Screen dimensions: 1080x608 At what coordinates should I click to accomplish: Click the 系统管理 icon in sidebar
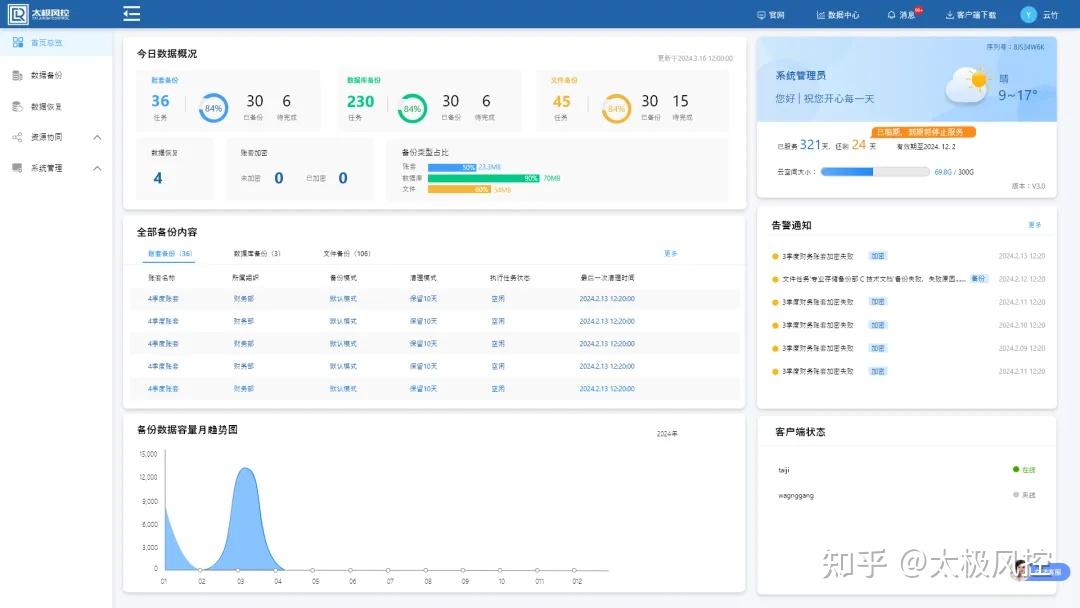point(18,168)
